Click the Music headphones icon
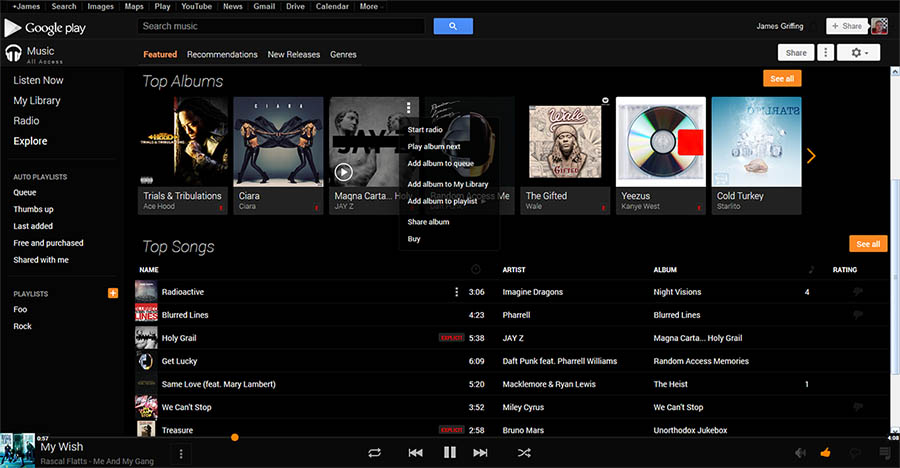900x468 pixels. click(x=13, y=53)
